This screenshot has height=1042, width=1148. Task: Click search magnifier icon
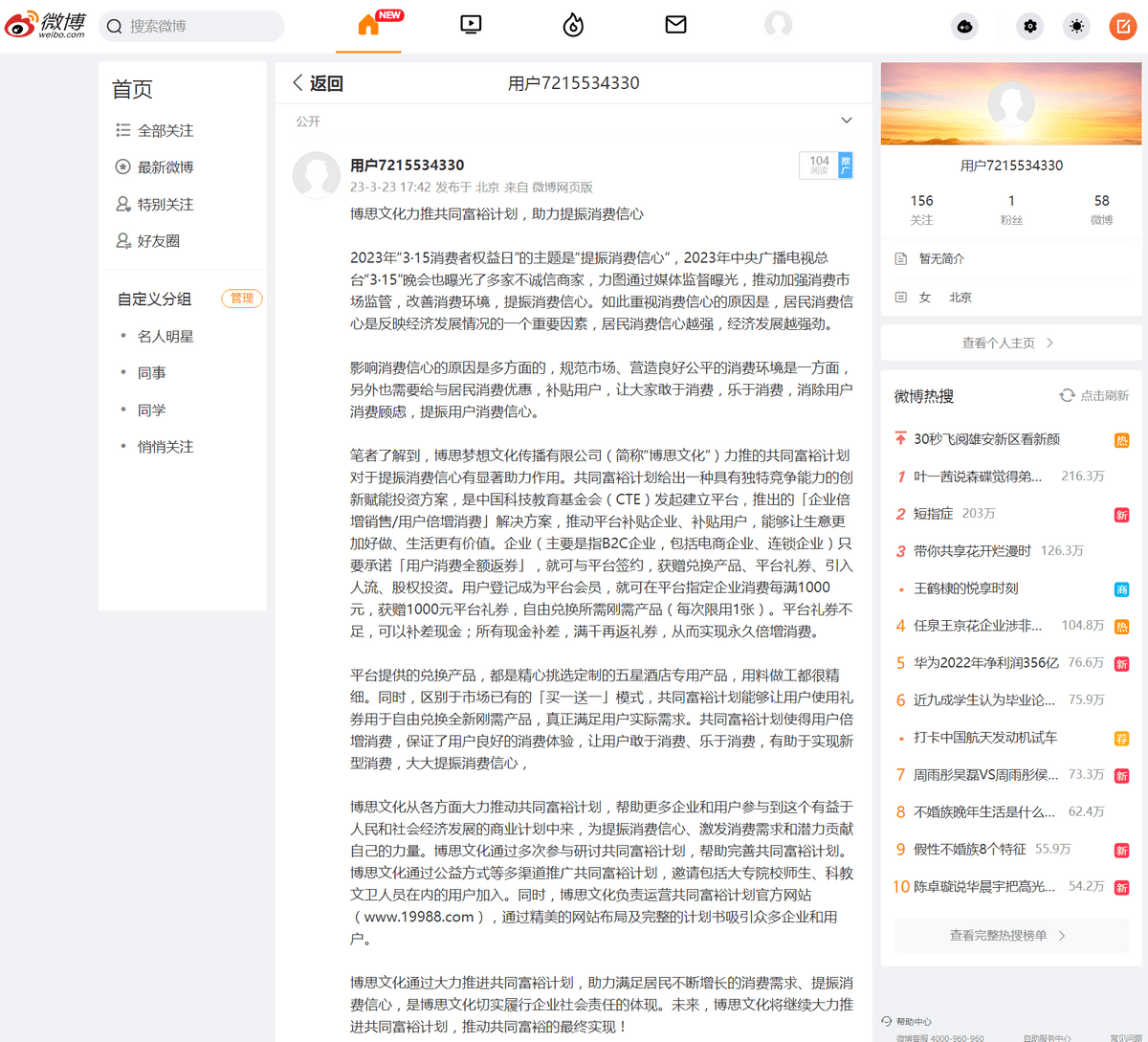[x=115, y=27]
